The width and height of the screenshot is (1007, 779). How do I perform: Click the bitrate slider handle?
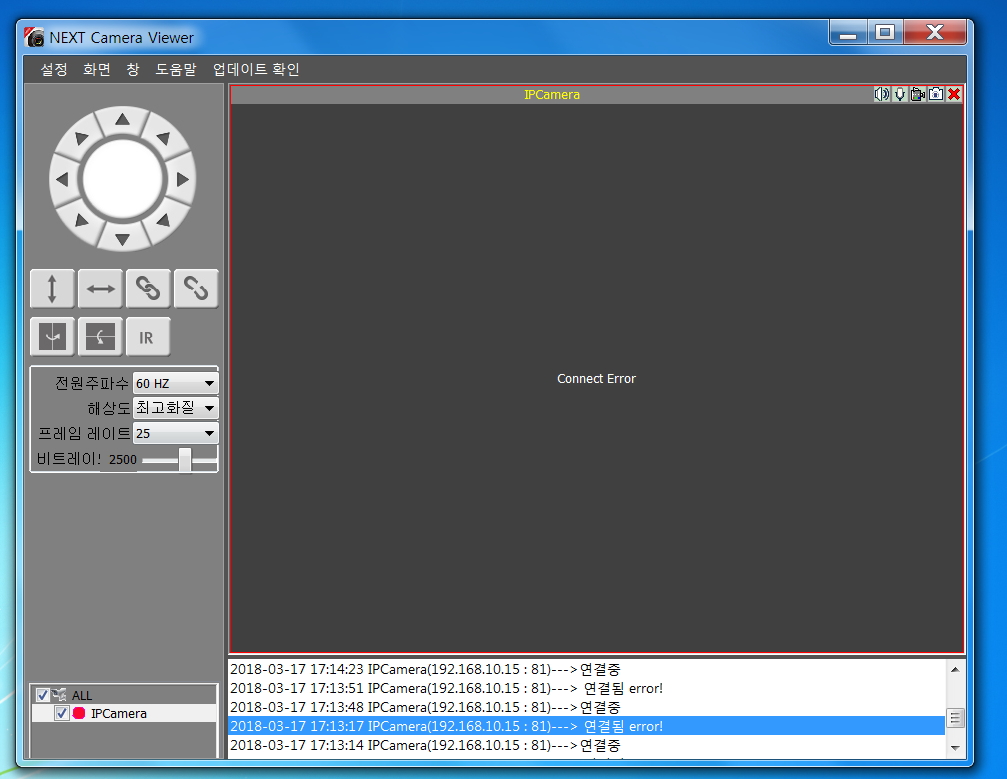click(x=185, y=460)
